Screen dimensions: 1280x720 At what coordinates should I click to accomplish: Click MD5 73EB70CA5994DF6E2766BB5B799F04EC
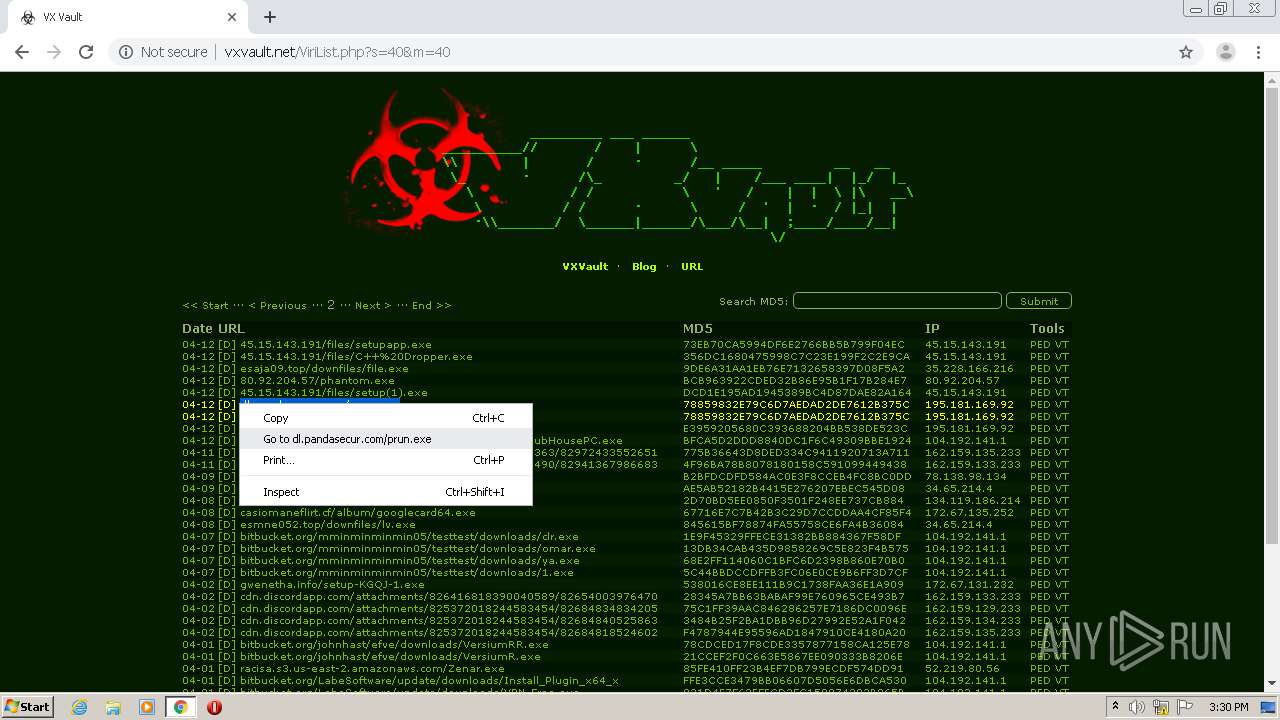pos(794,345)
